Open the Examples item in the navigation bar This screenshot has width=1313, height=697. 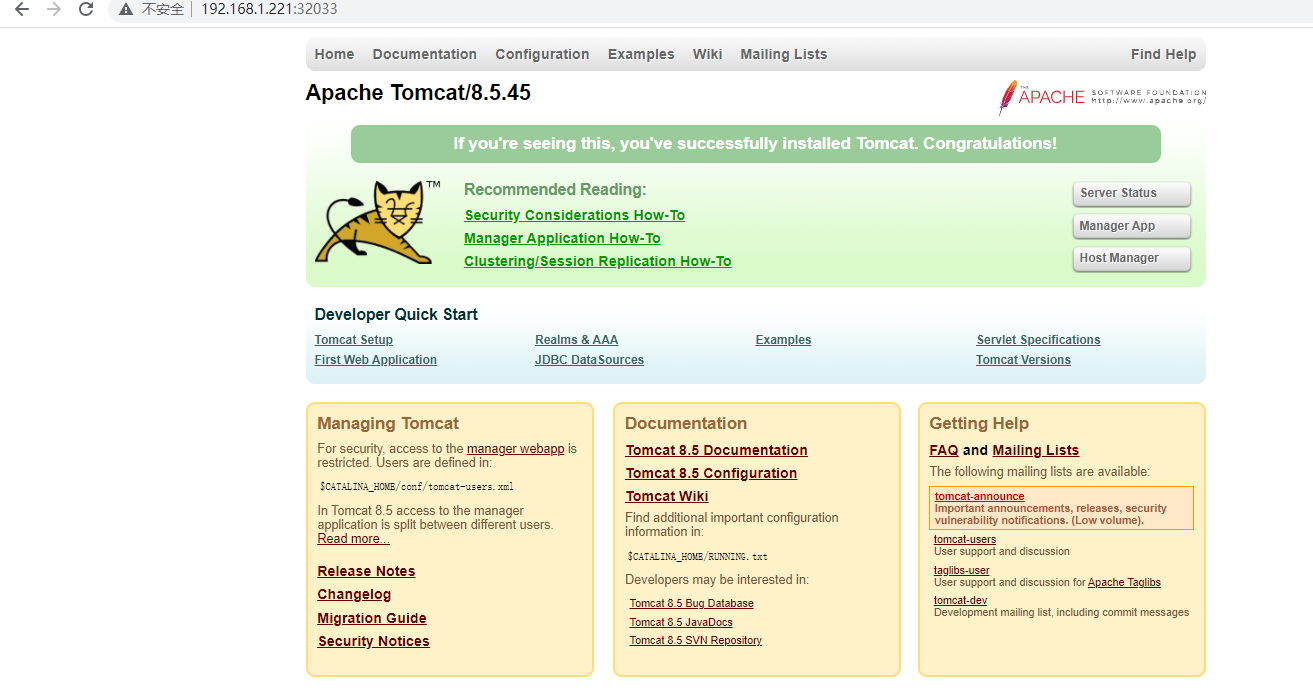[641, 54]
